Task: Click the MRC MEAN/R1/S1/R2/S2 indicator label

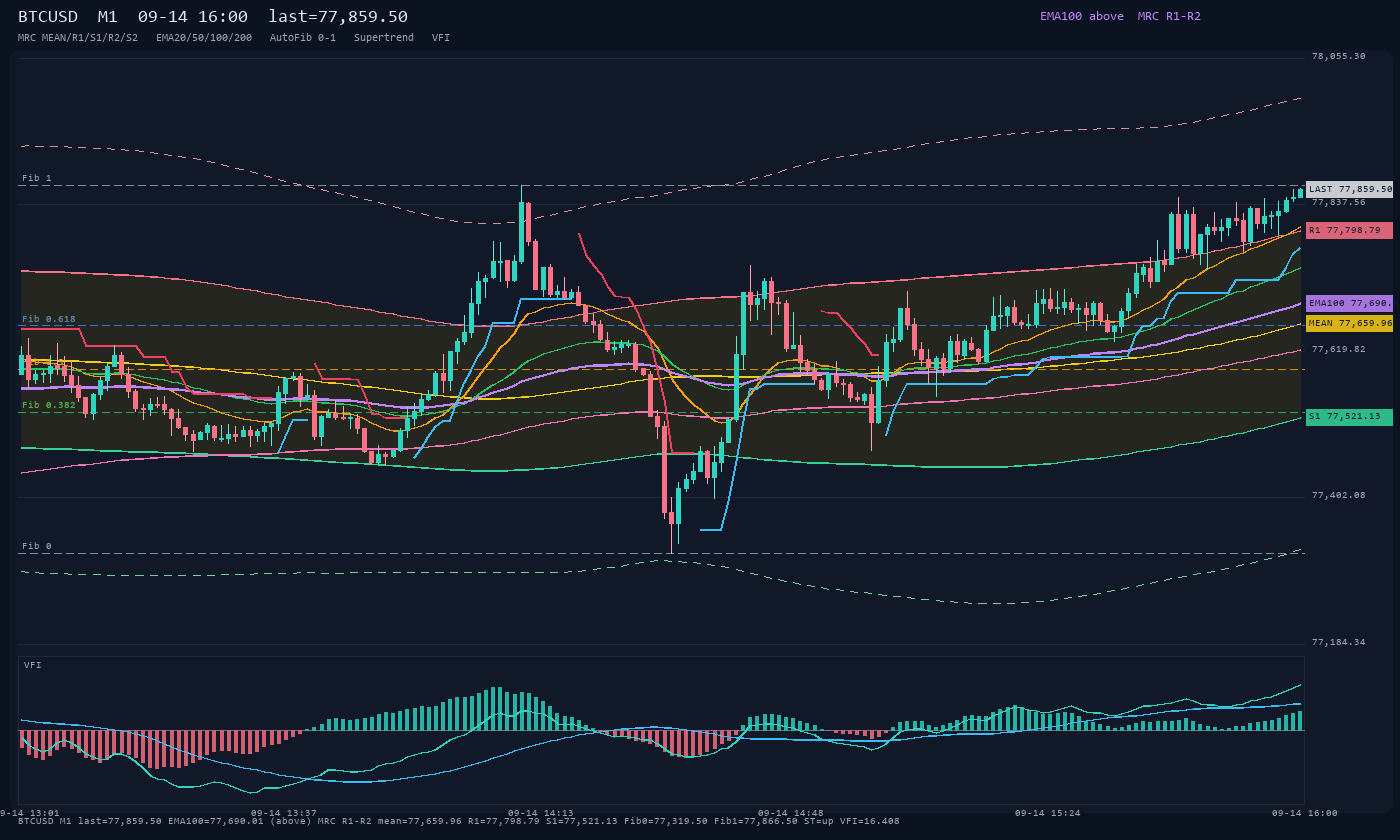Action: (78, 37)
